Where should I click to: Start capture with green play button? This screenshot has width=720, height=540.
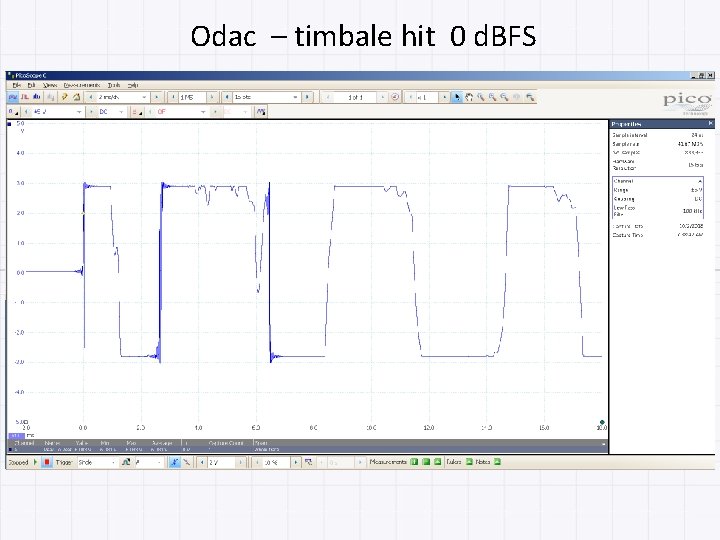pos(35,462)
